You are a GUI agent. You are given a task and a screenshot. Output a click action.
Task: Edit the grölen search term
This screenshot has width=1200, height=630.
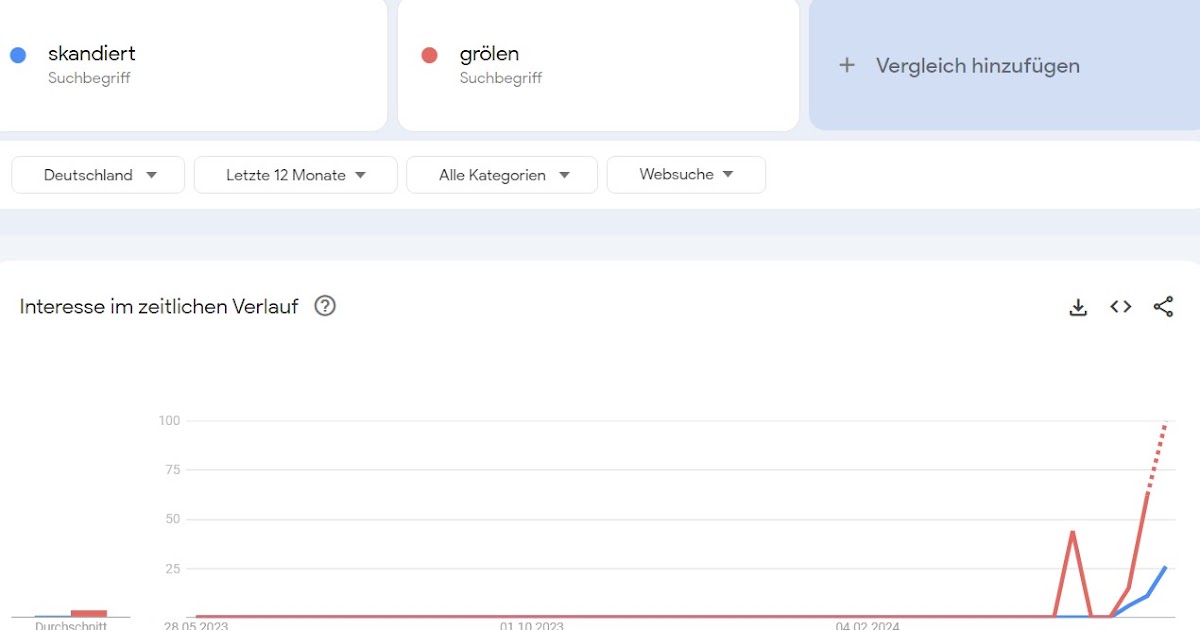(489, 54)
